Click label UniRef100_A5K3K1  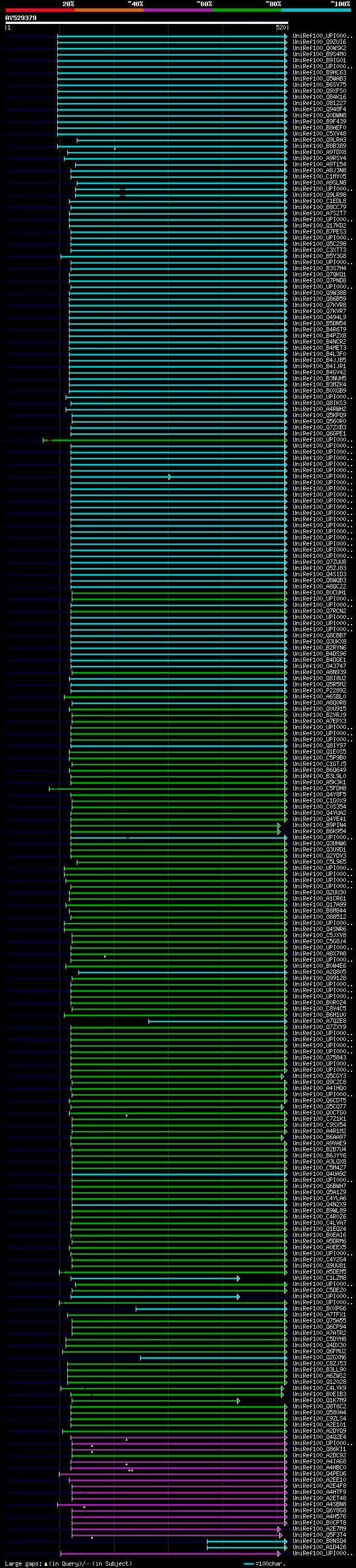pos(319,782)
